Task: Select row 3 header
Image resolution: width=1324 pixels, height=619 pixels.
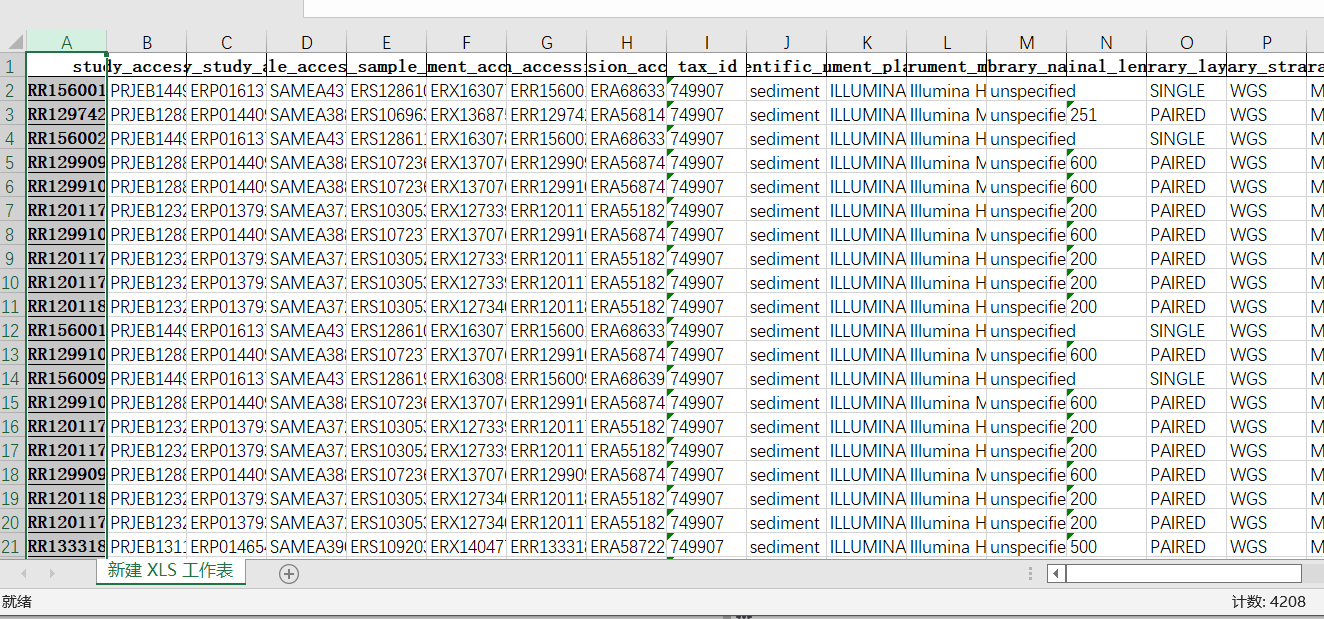Action: click(x=13, y=114)
